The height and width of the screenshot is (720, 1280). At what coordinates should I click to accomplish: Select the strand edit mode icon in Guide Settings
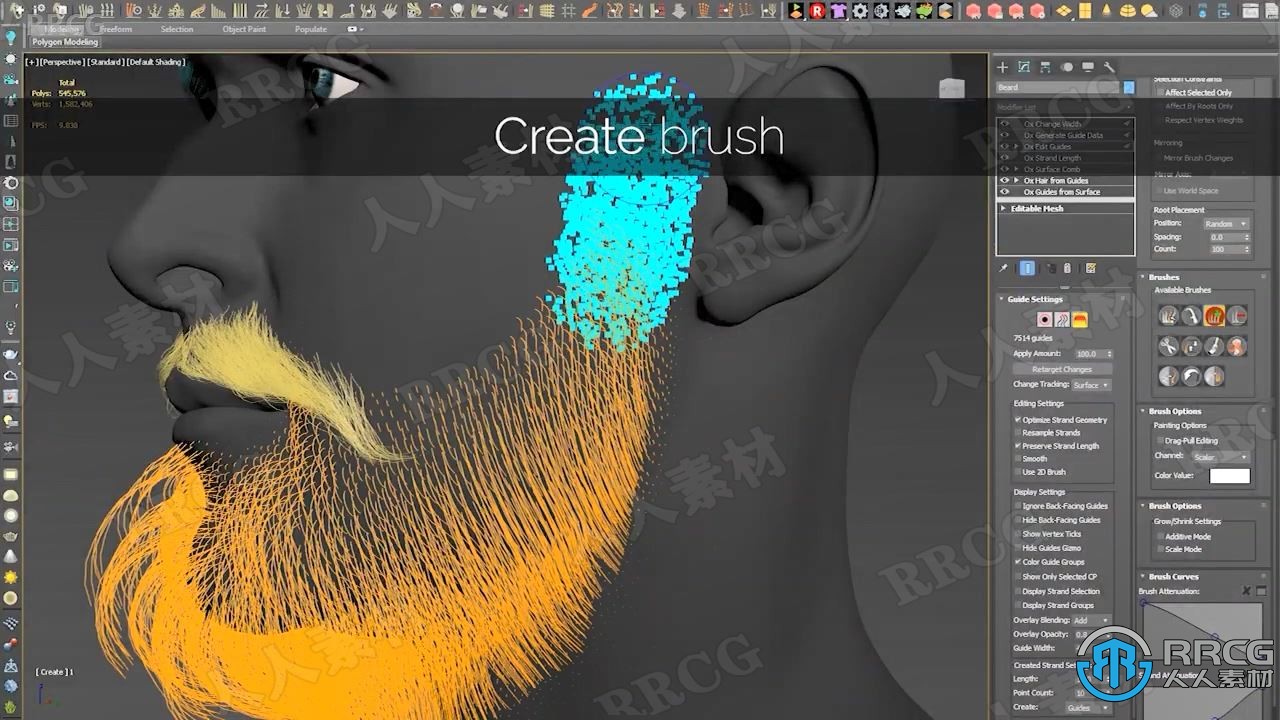point(1062,319)
